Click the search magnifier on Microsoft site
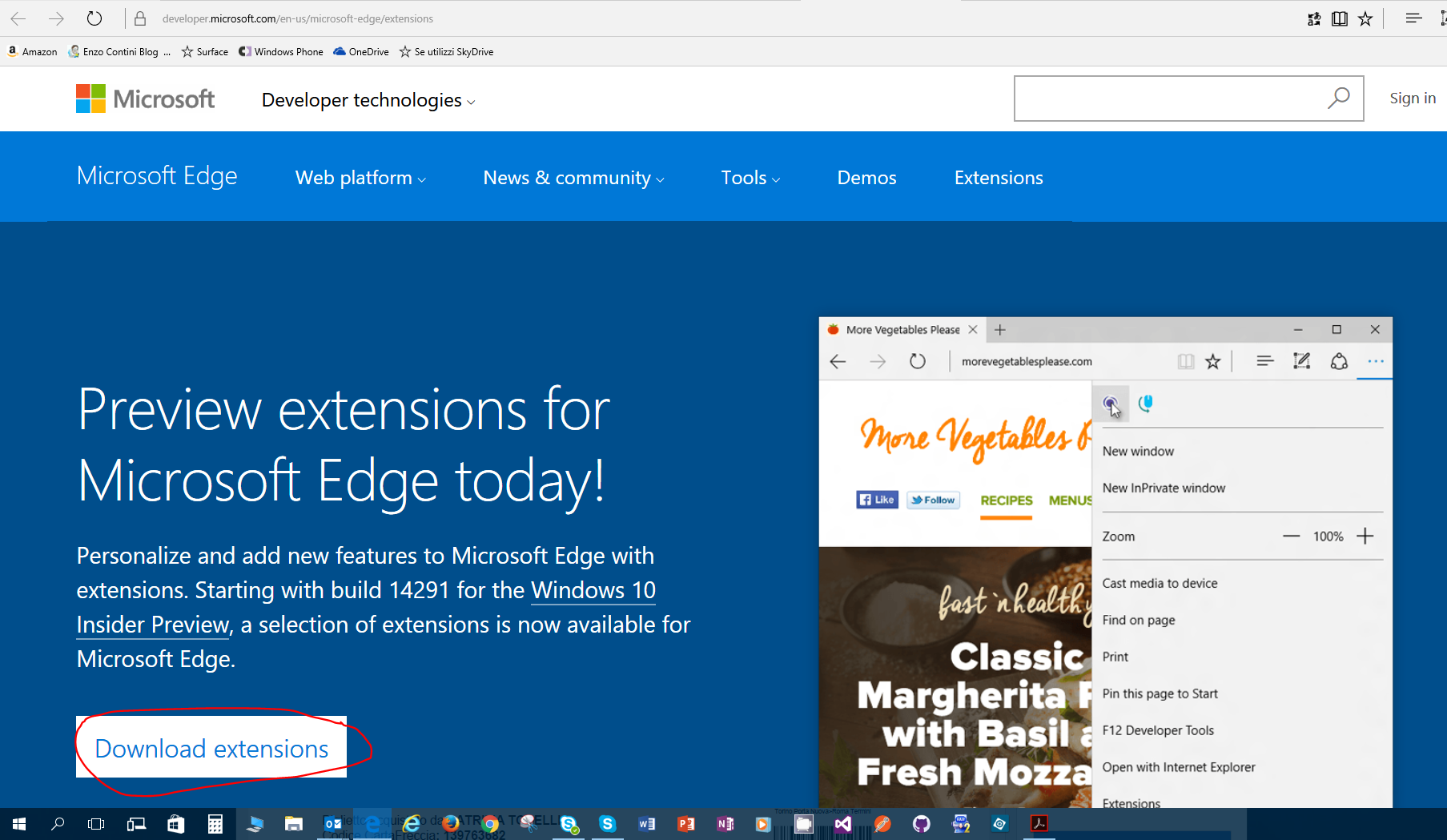This screenshot has height=840, width=1447. click(1338, 98)
